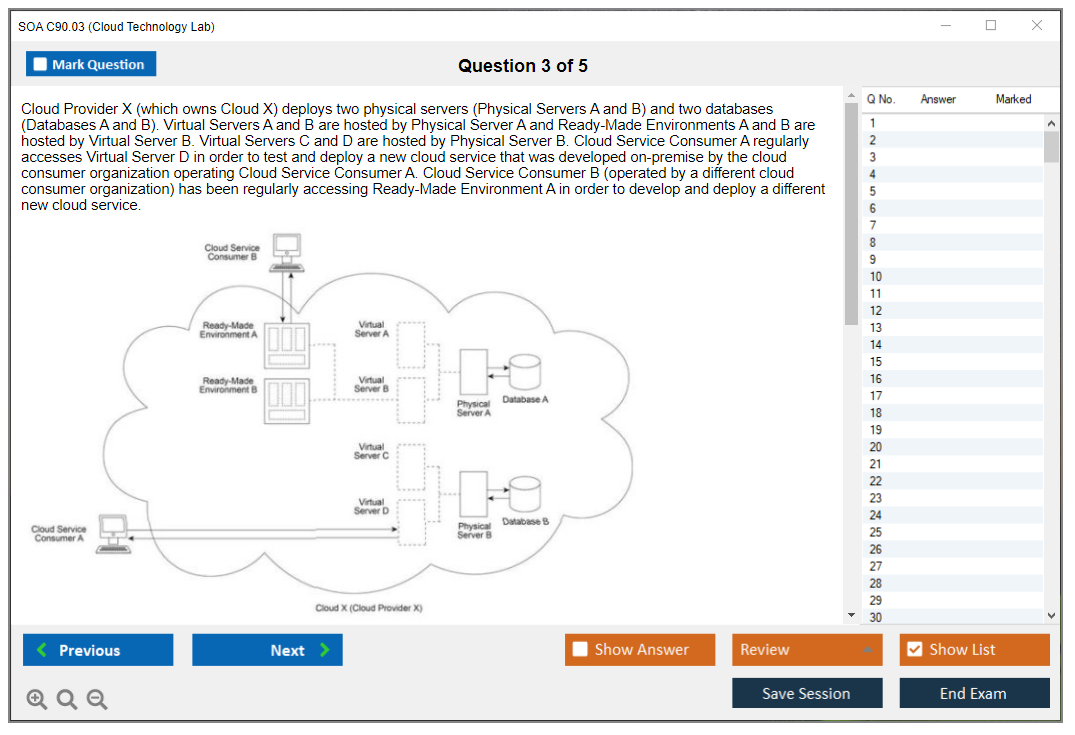
Task: Check the Mark Question checkbox
Action: [41, 64]
